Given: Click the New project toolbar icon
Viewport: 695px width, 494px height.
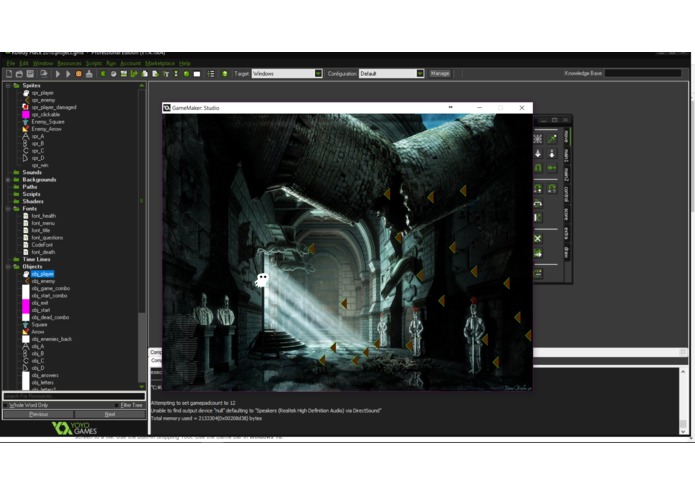Looking at the screenshot, I should tap(8, 74).
